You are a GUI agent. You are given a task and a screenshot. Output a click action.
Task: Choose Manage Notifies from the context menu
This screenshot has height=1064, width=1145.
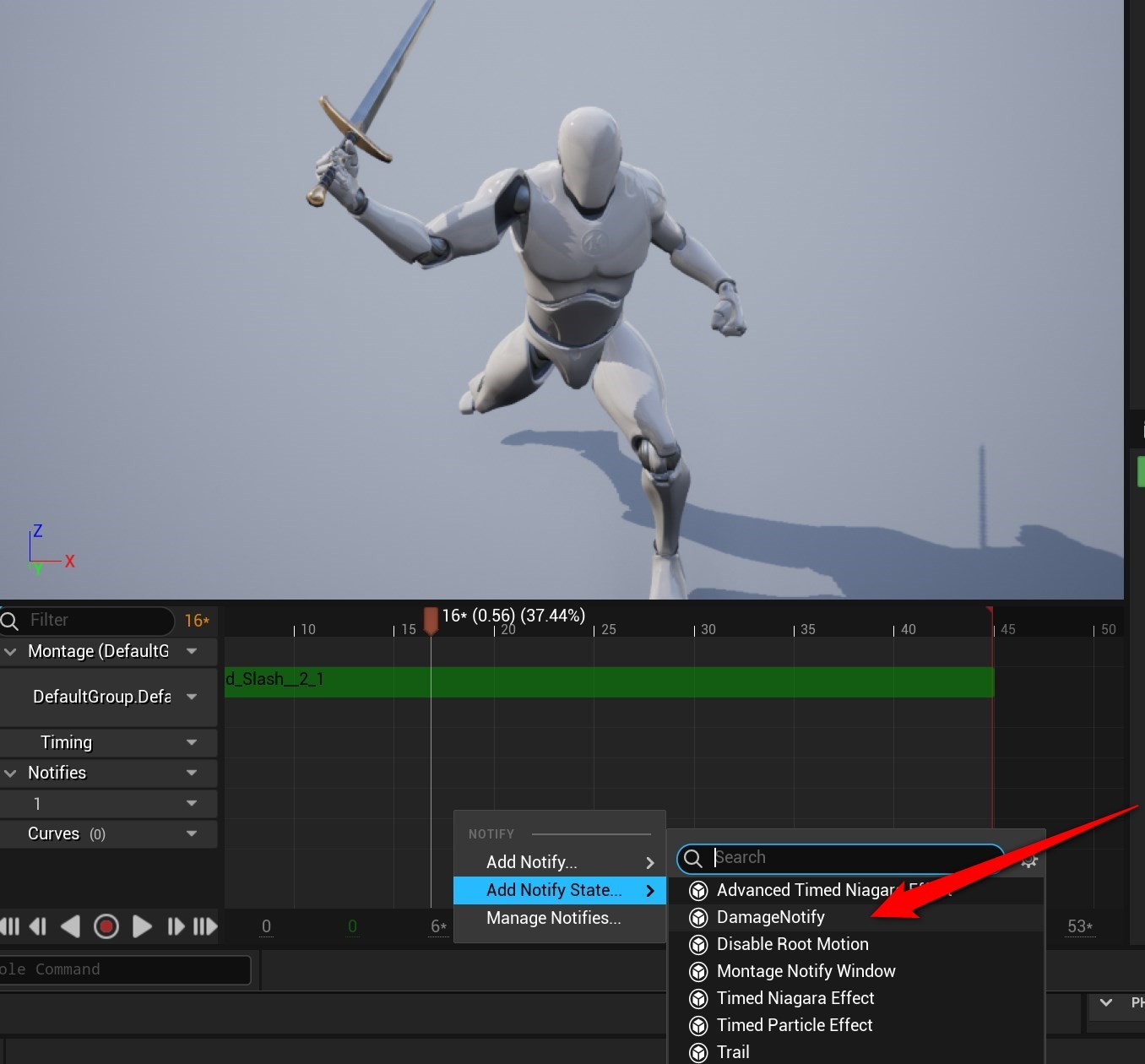pyautogui.click(x=553, y=919)
